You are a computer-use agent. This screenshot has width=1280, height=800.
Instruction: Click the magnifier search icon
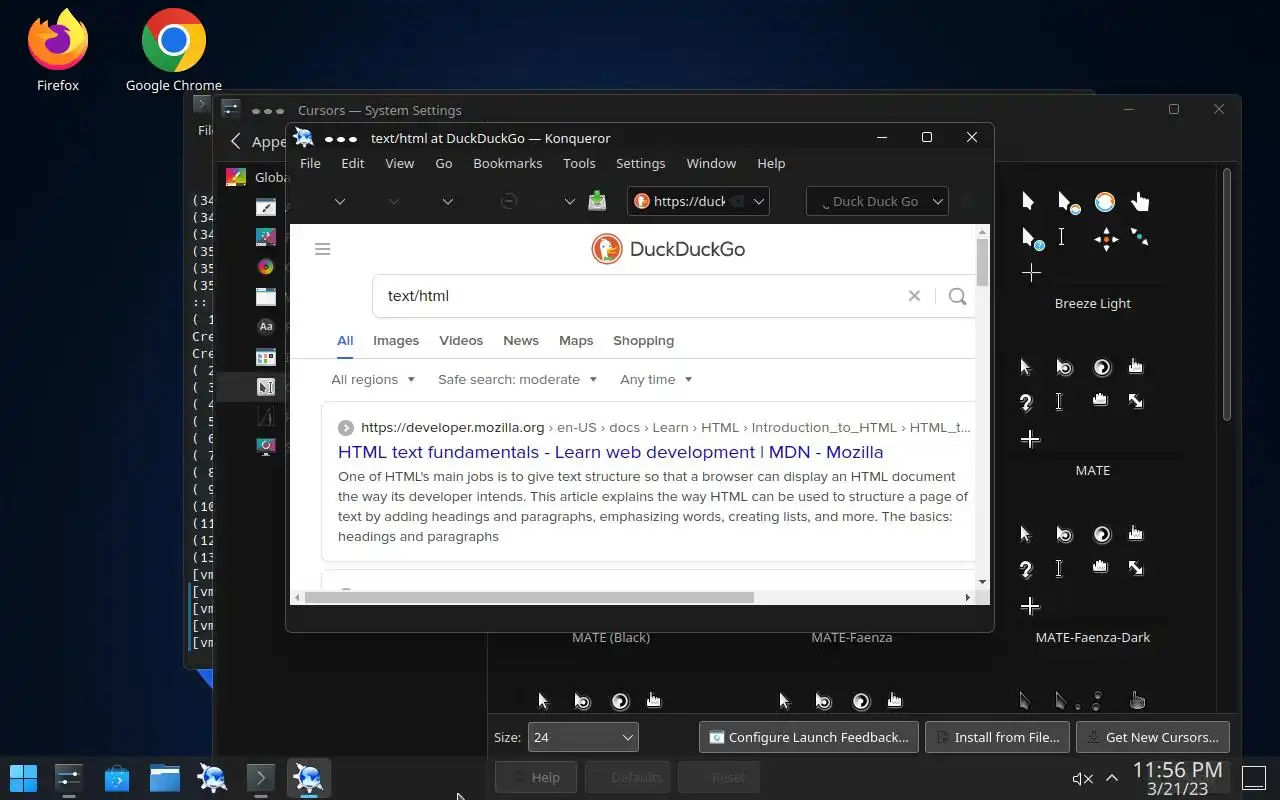pos(957,296)
